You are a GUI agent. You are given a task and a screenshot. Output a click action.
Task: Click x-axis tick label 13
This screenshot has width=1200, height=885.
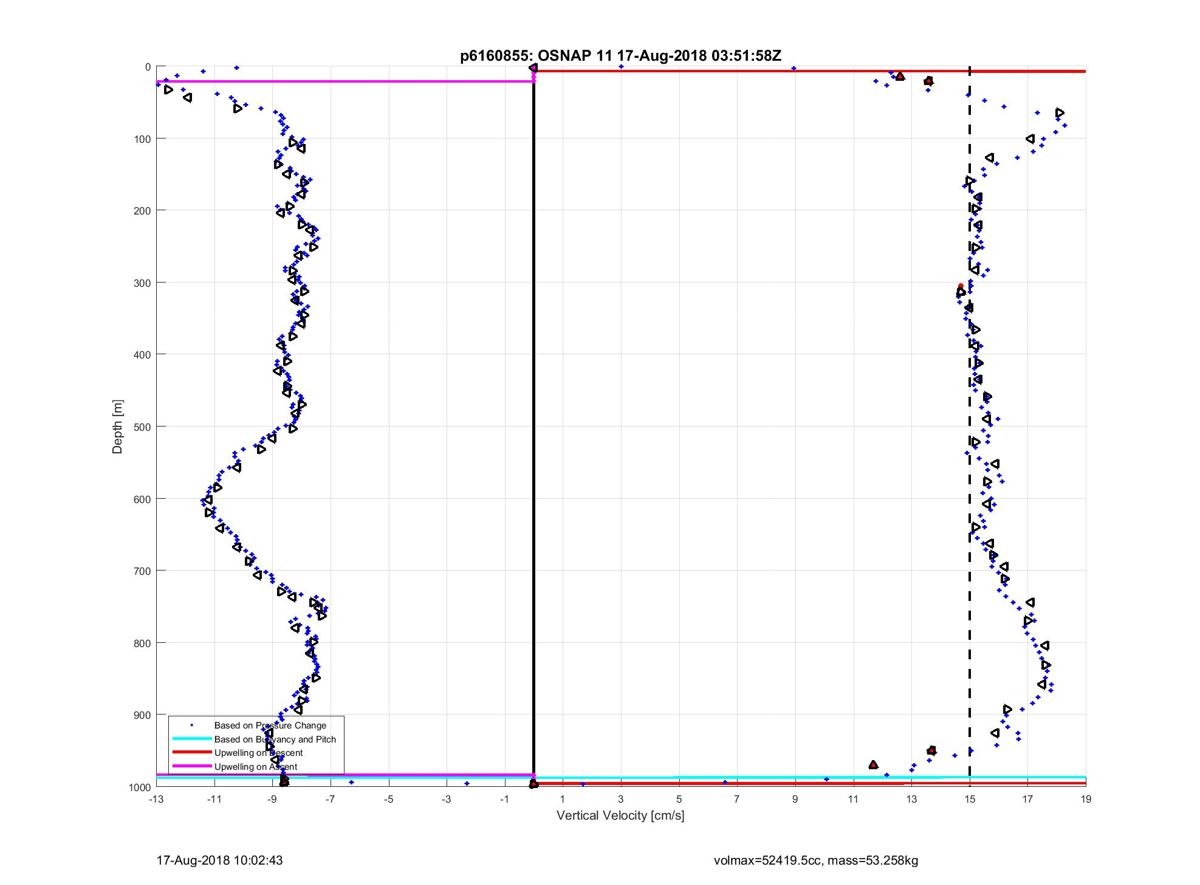click(911, 799)
